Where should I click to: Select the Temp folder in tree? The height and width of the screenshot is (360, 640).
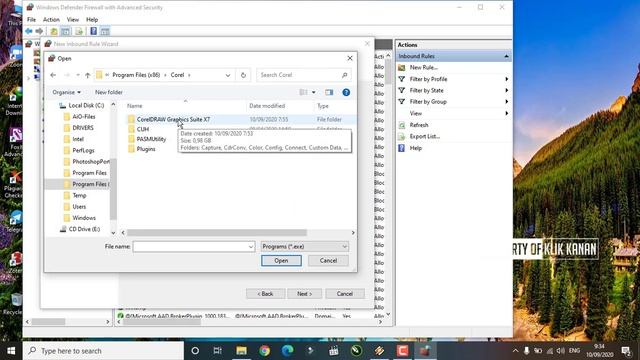click(x=79, y=196)
